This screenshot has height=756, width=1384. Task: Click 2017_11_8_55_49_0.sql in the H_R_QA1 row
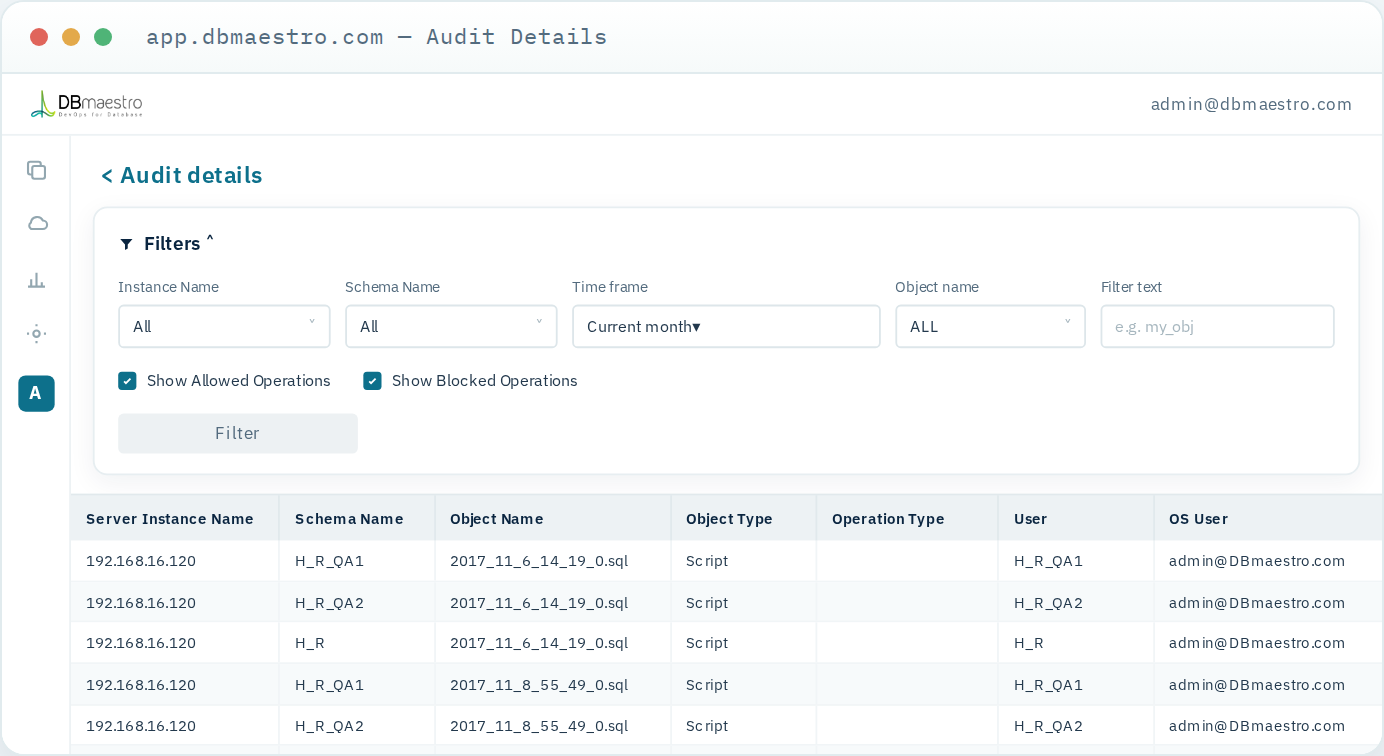(539, 685)
